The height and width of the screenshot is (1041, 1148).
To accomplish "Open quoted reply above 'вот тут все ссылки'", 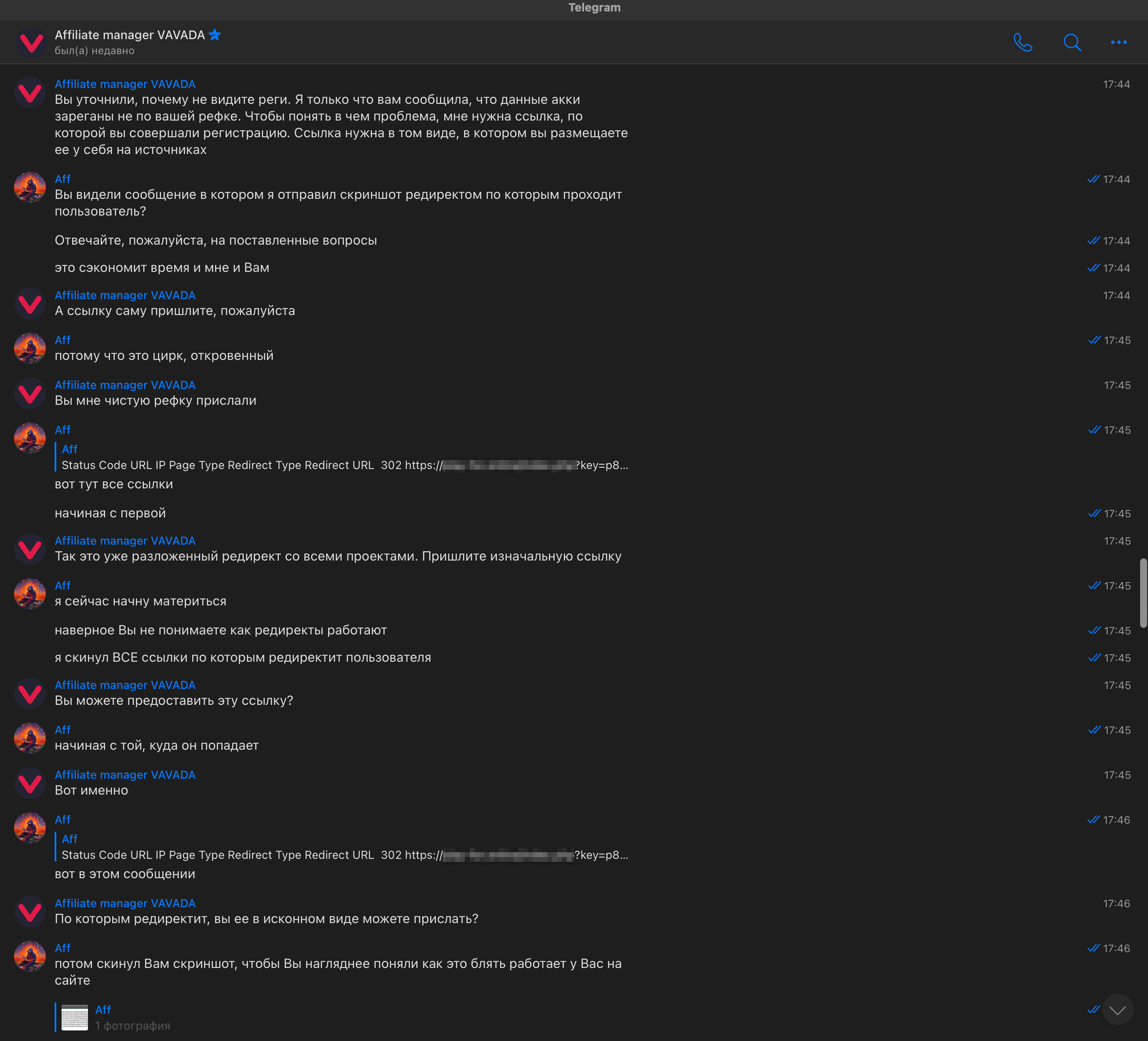I will coord(342,457).
